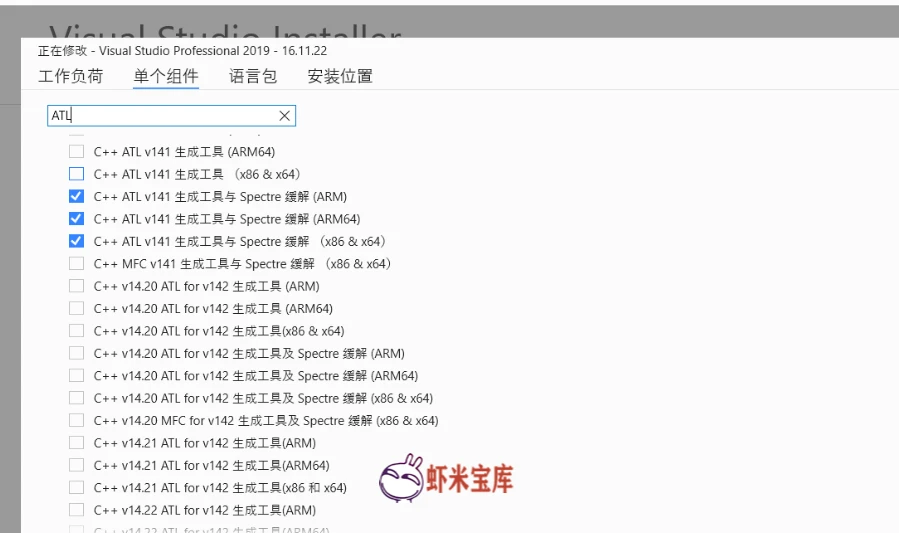The image size is (899, 533).
Task: Check C++ ATL v141 生成工具 (ARM64)
Action: click(x=76, y=151)
